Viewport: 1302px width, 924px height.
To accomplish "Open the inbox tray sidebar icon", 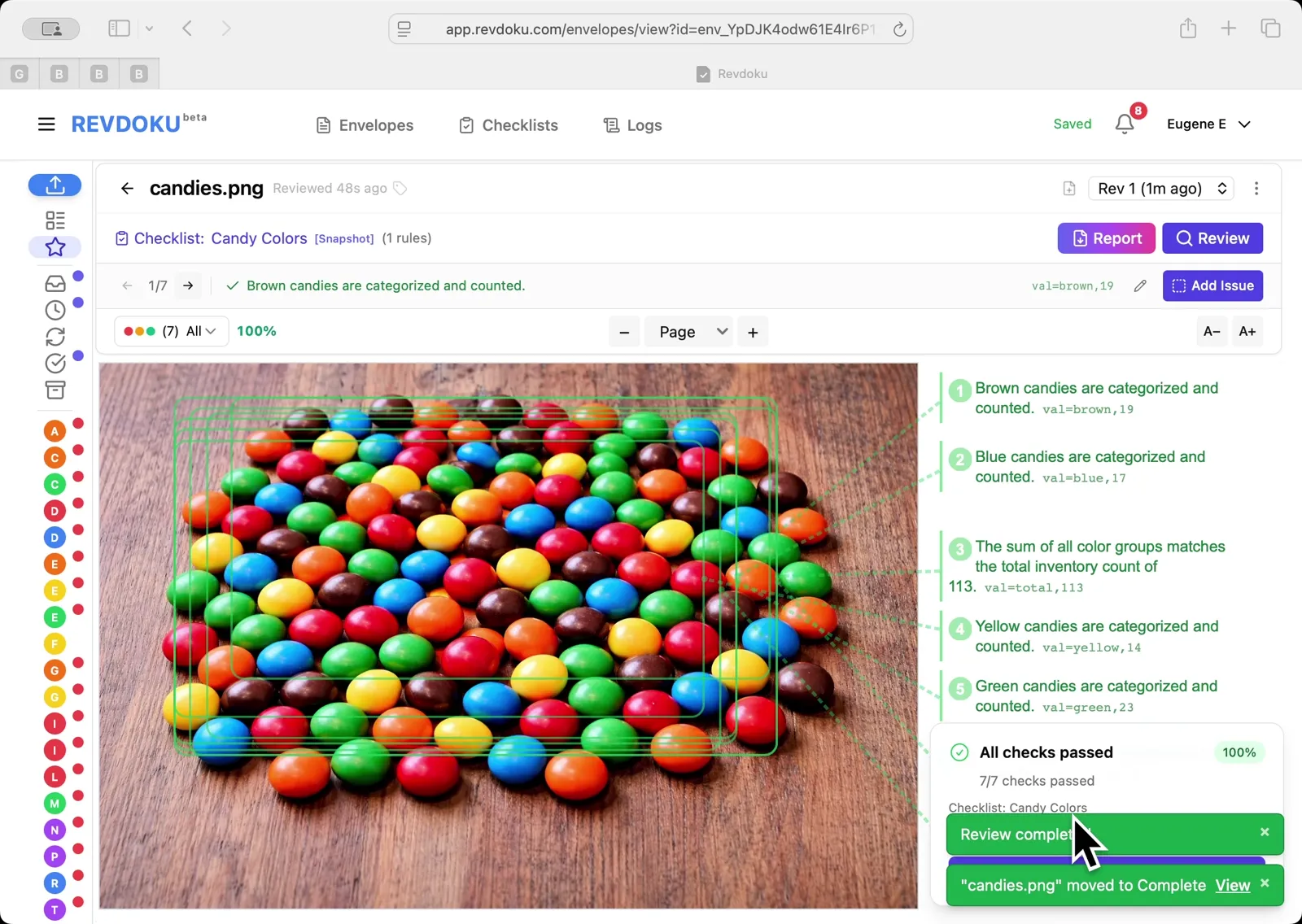I will pyautogui.click(x=55, y=284).
